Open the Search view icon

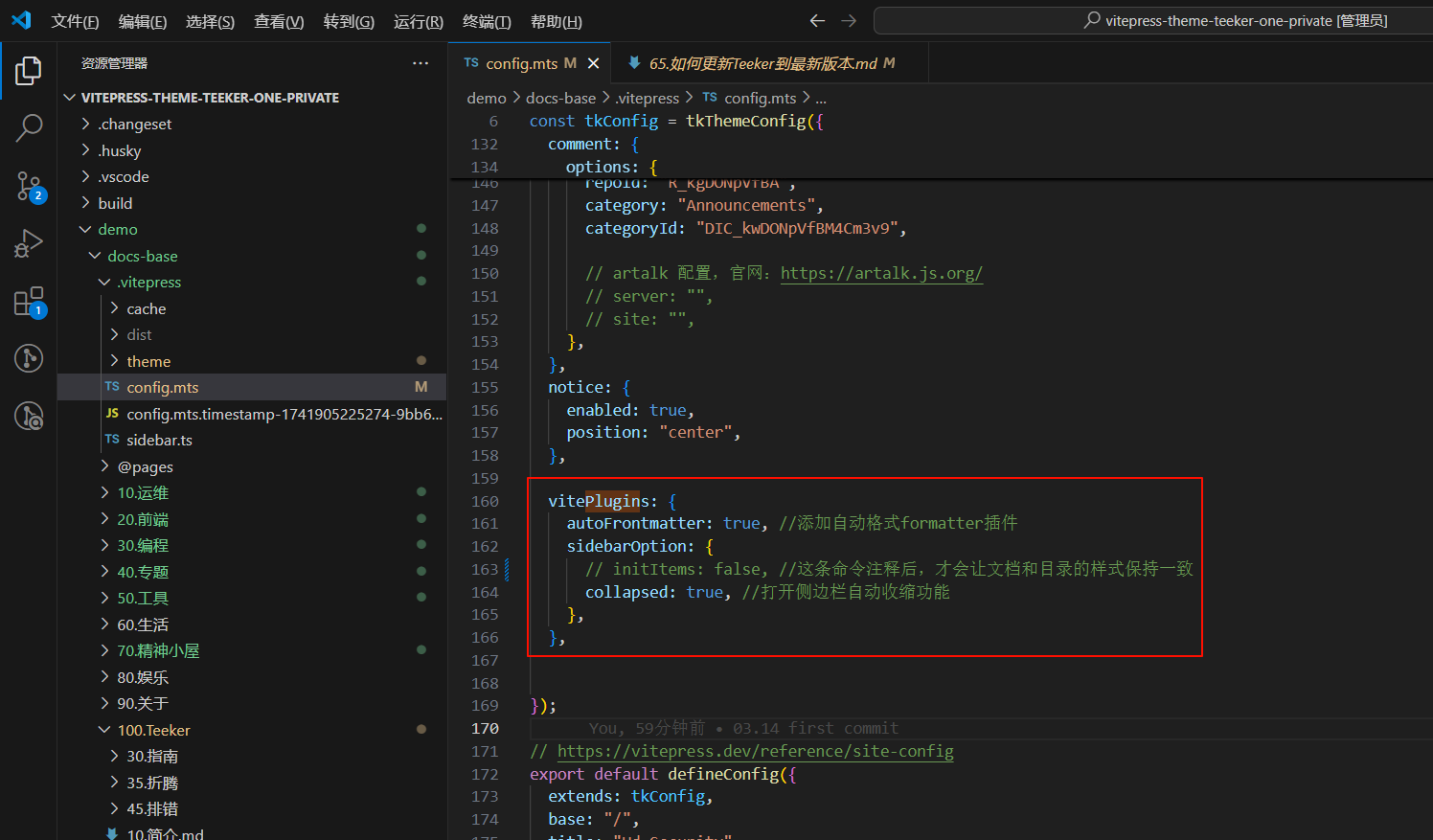(x=29, y=127)
